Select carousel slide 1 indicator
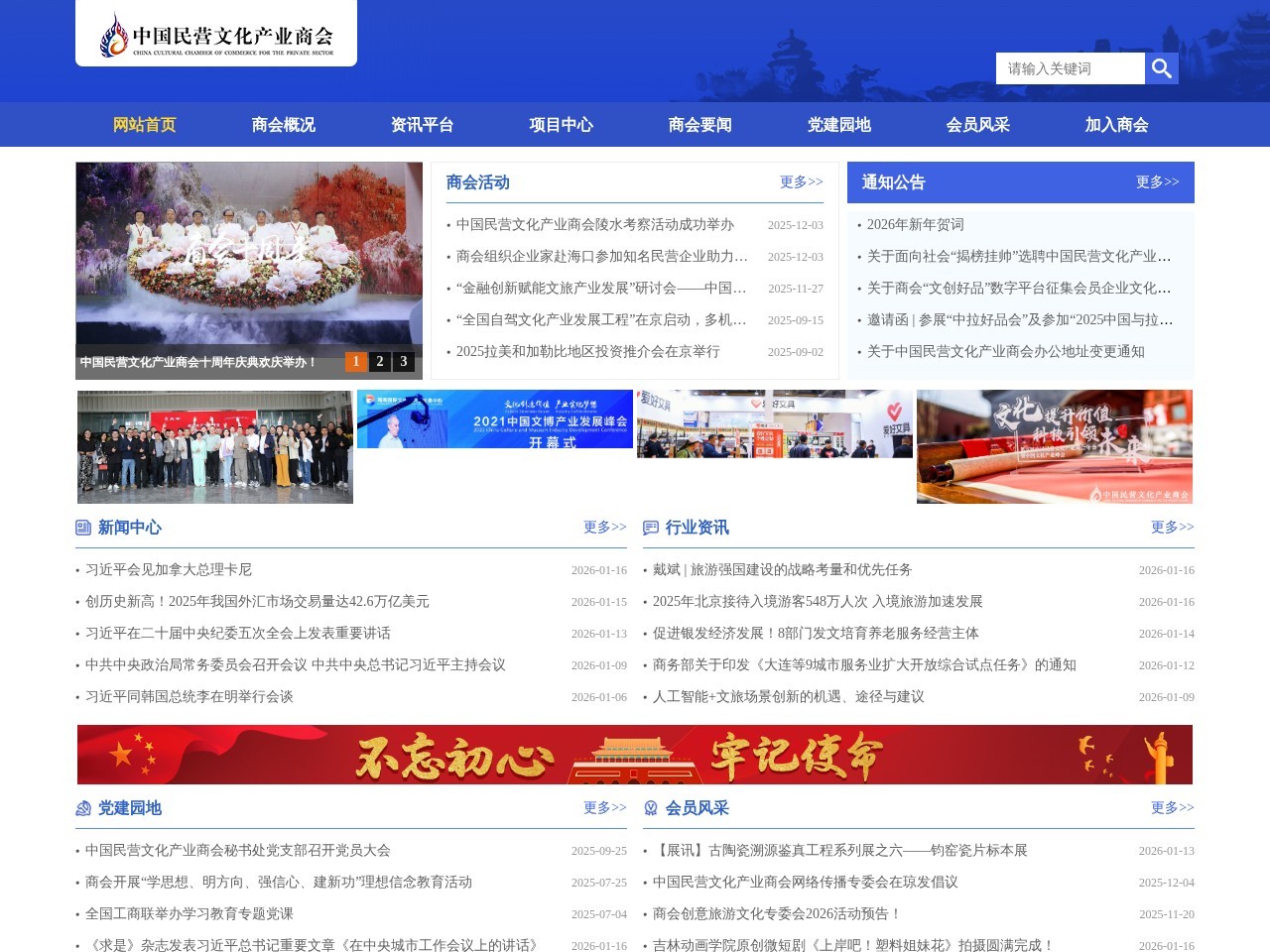The image size is (1270, 952). (x=355, y=362)
